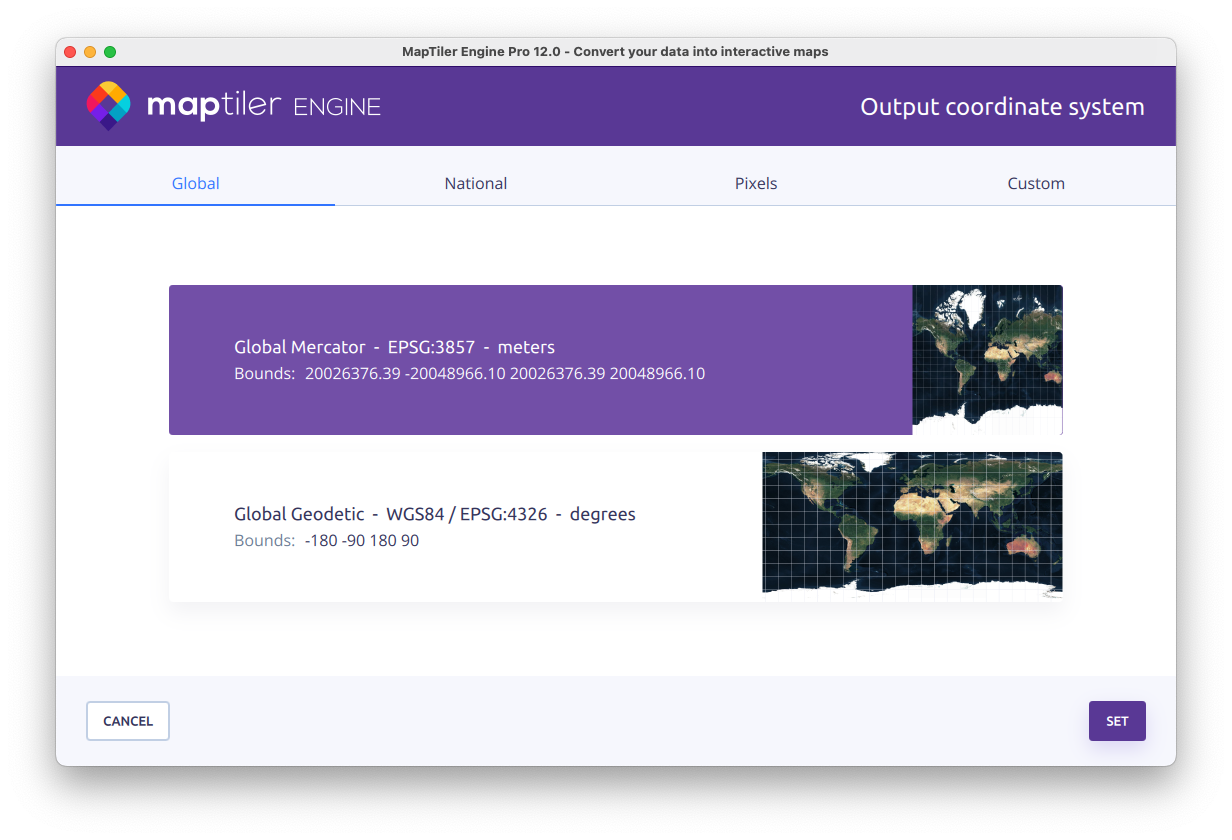
Task: Minimize the window with yellow button
Action: click(x=90, y=52)
